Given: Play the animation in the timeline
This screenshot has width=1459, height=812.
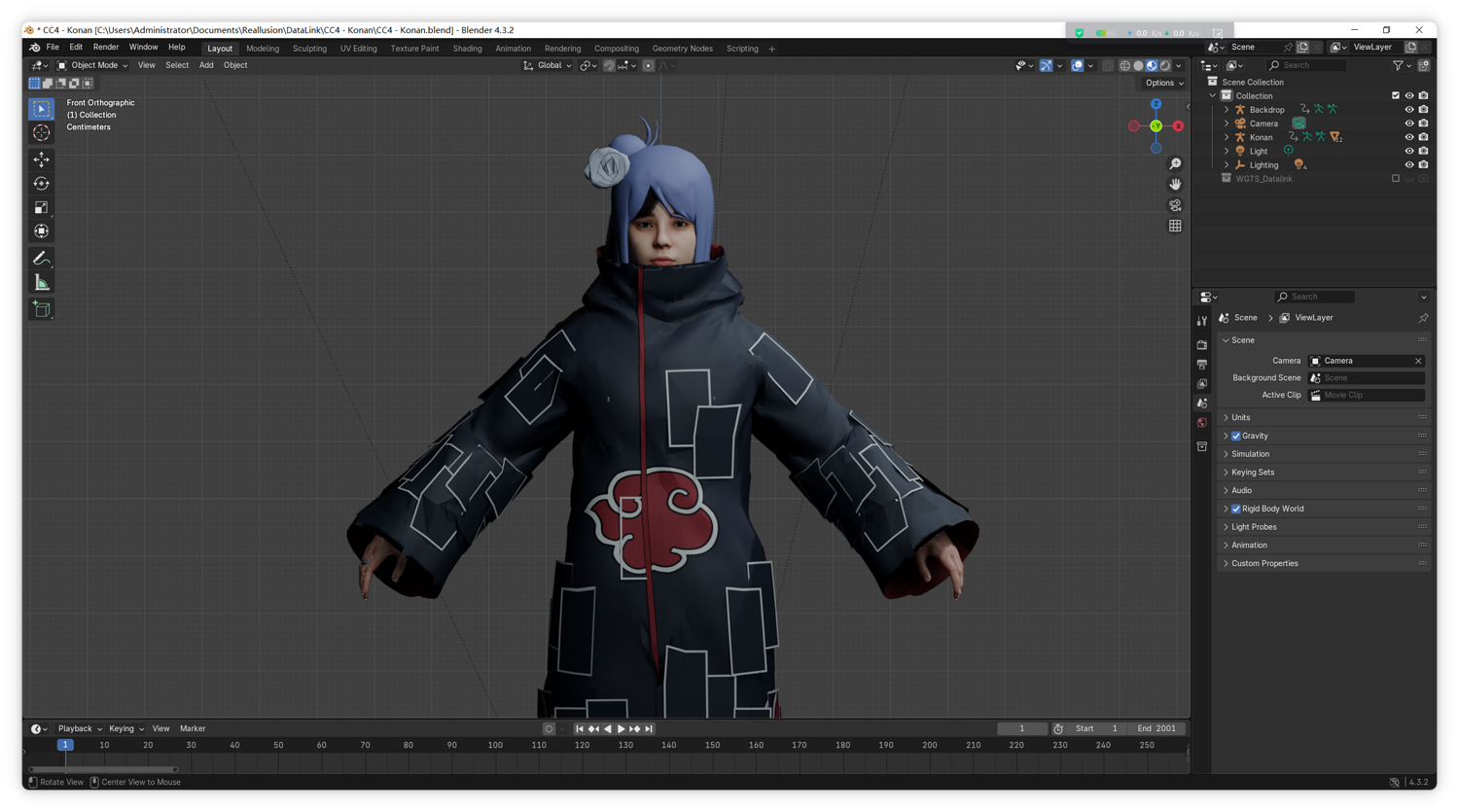Looking at the screenshot, I should point(622,729).
